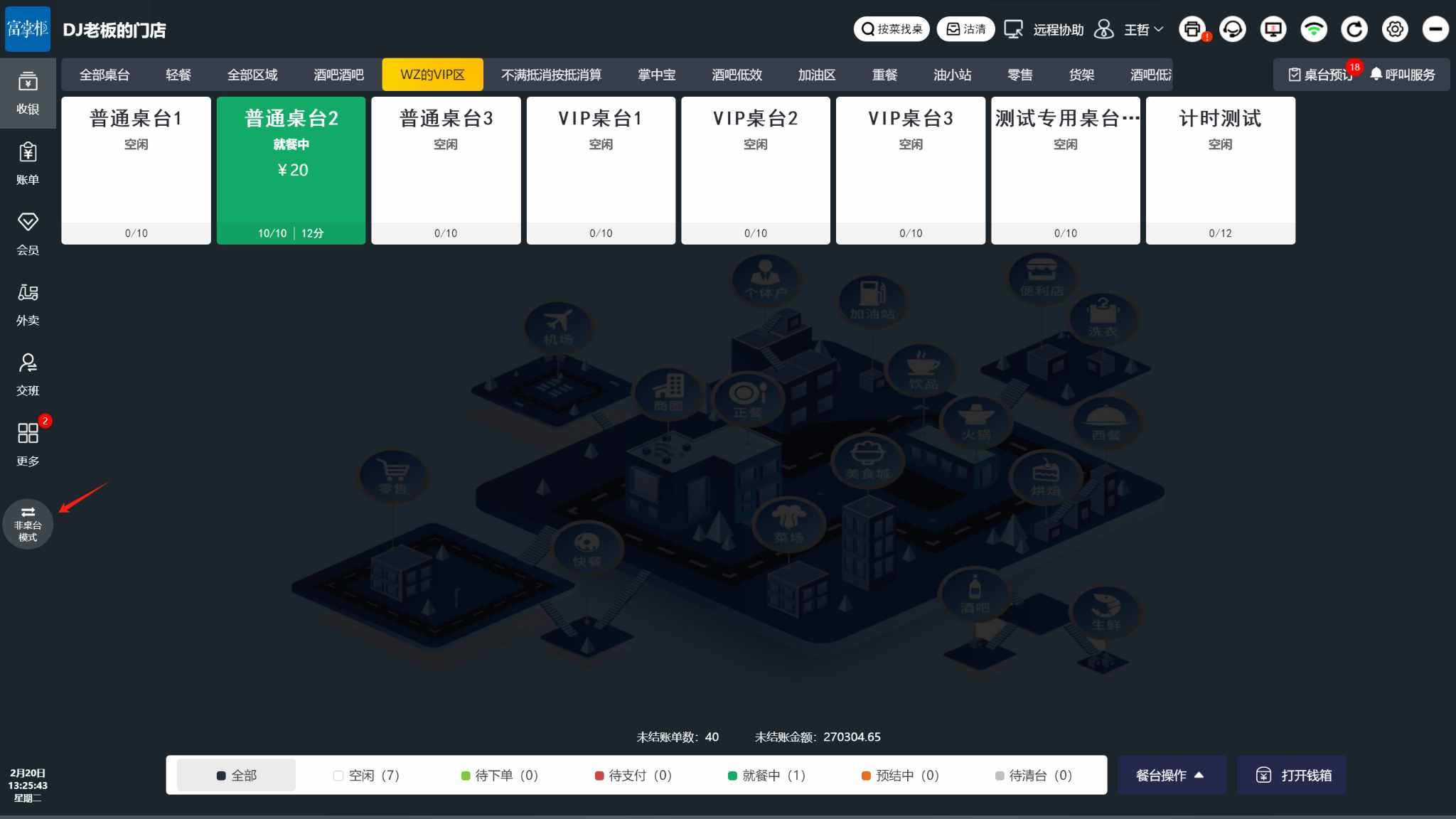
Task: Open occupied table 普通桌台2
Action: click(x=291, y=171)
